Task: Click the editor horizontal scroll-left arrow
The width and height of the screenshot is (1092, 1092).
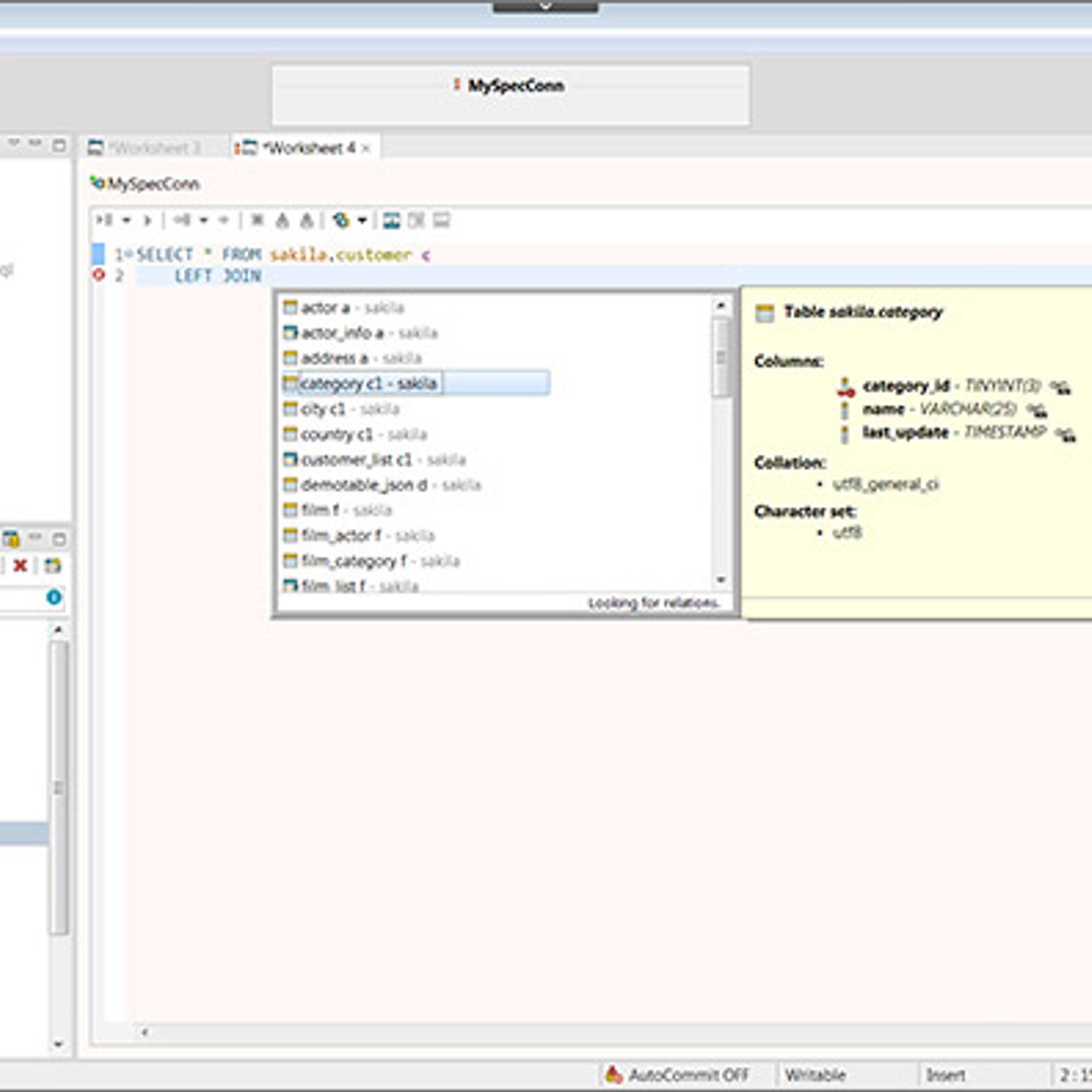Action: point(145,1032)
